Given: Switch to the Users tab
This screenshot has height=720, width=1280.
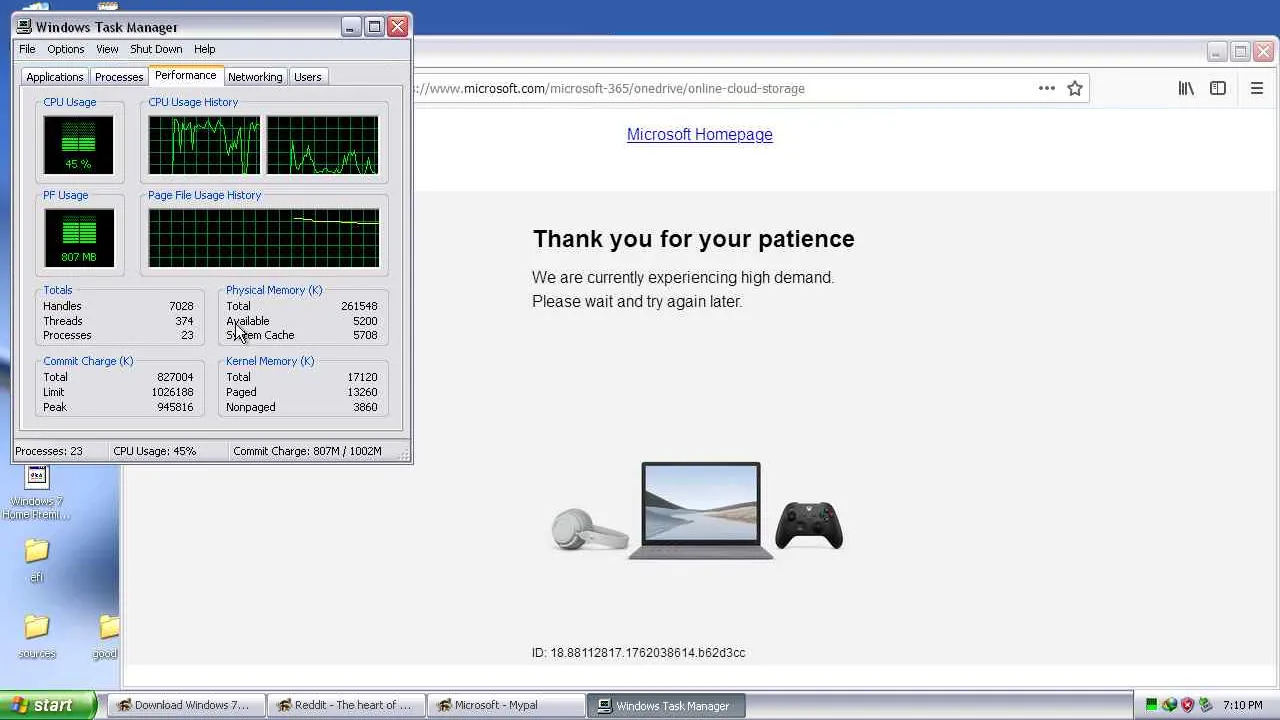Looking at the screenshot, I should (x=308, y=77).
